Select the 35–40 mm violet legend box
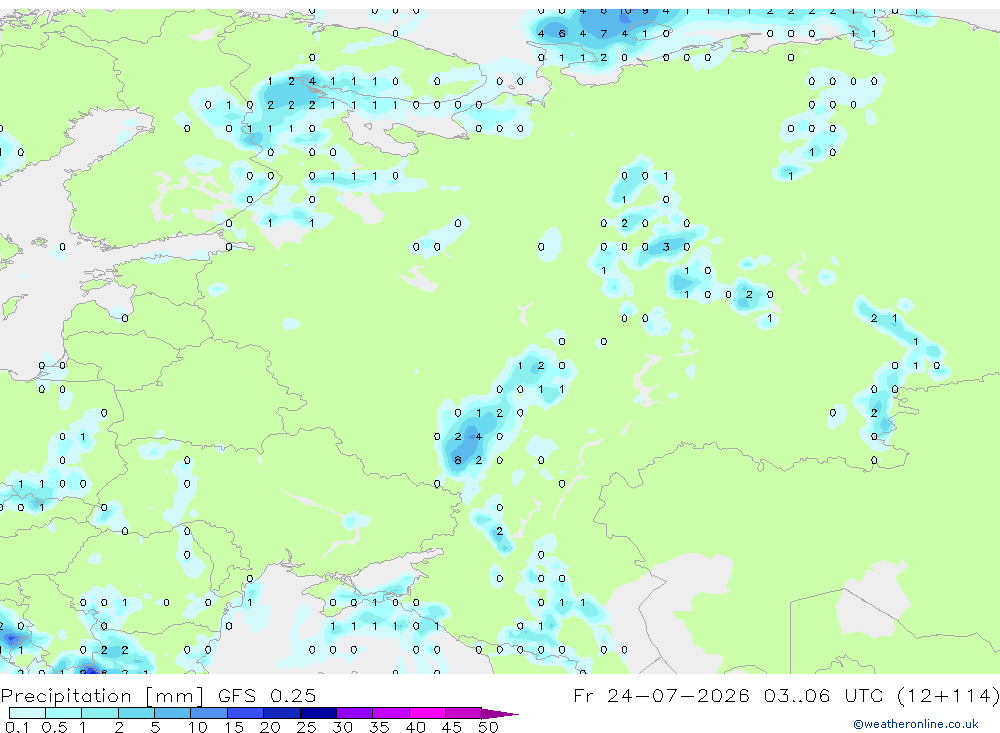 click(x=391, y=713)
